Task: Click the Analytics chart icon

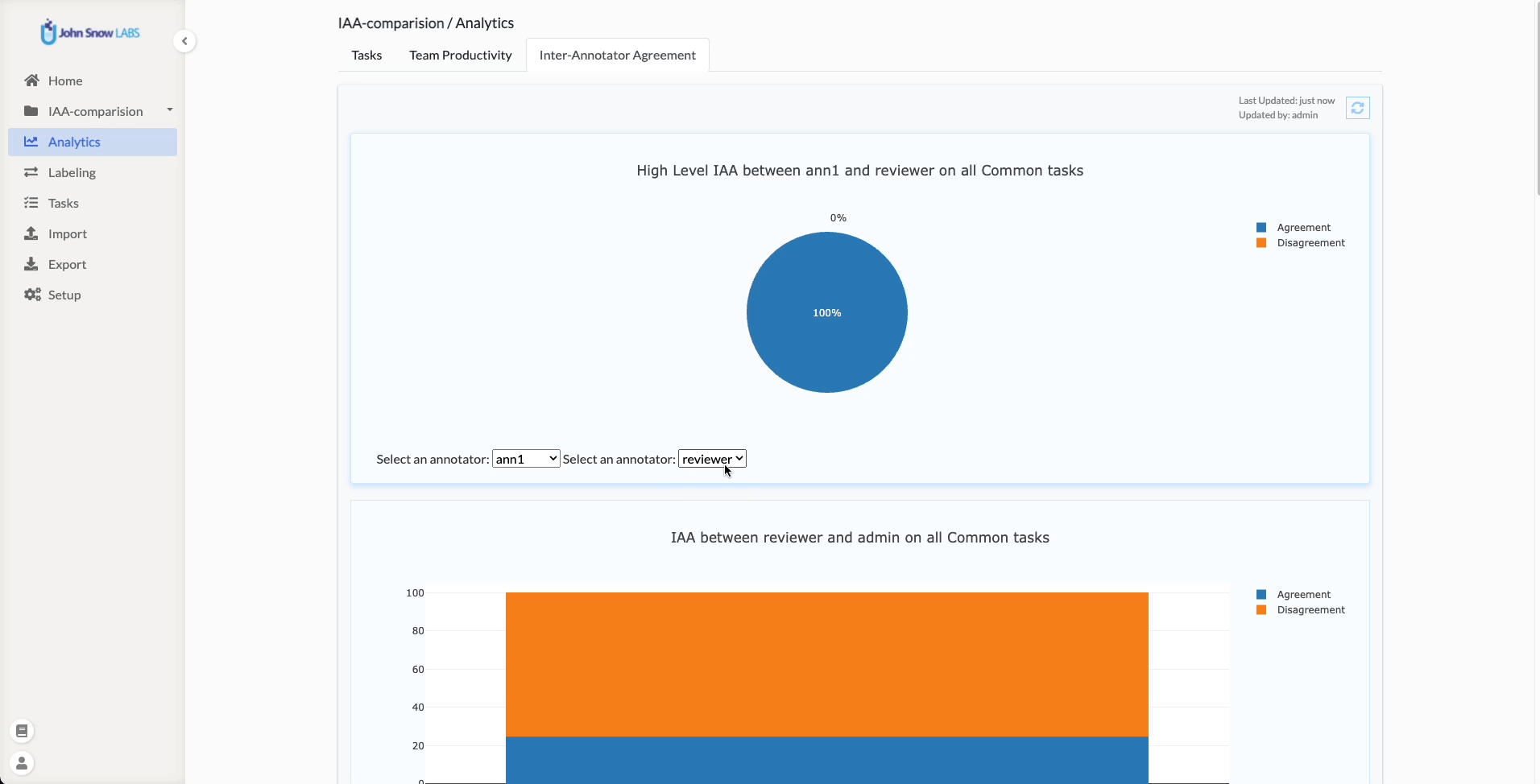Action: pos(31,142)
